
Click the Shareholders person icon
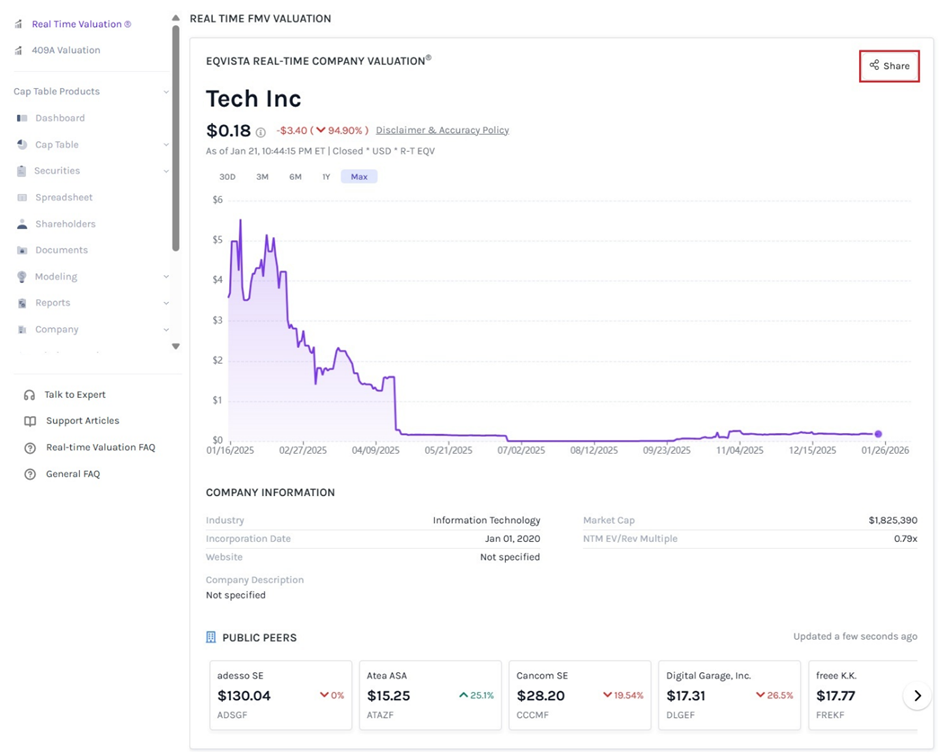(x=22, y=223)
